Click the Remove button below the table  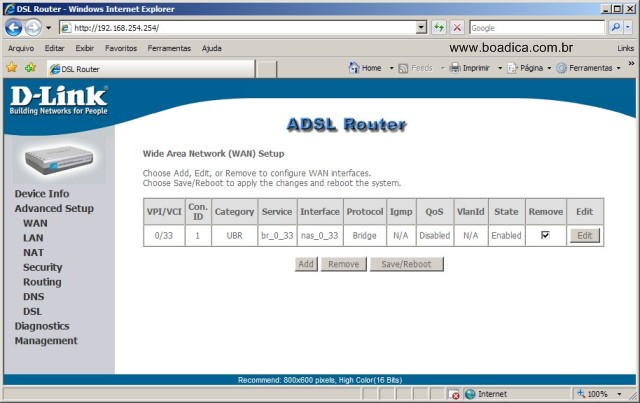tap(344, 264)
